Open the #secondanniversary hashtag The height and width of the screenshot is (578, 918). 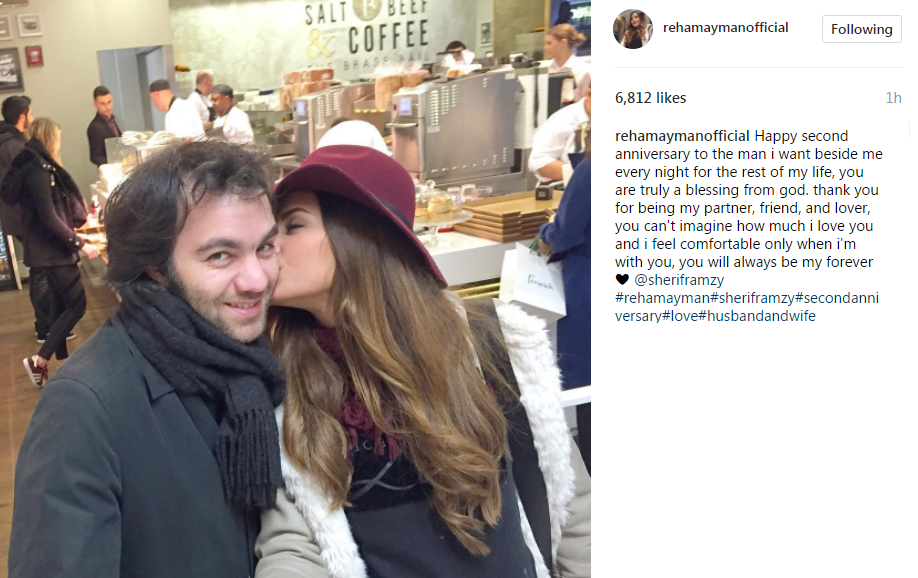(837, 298)
